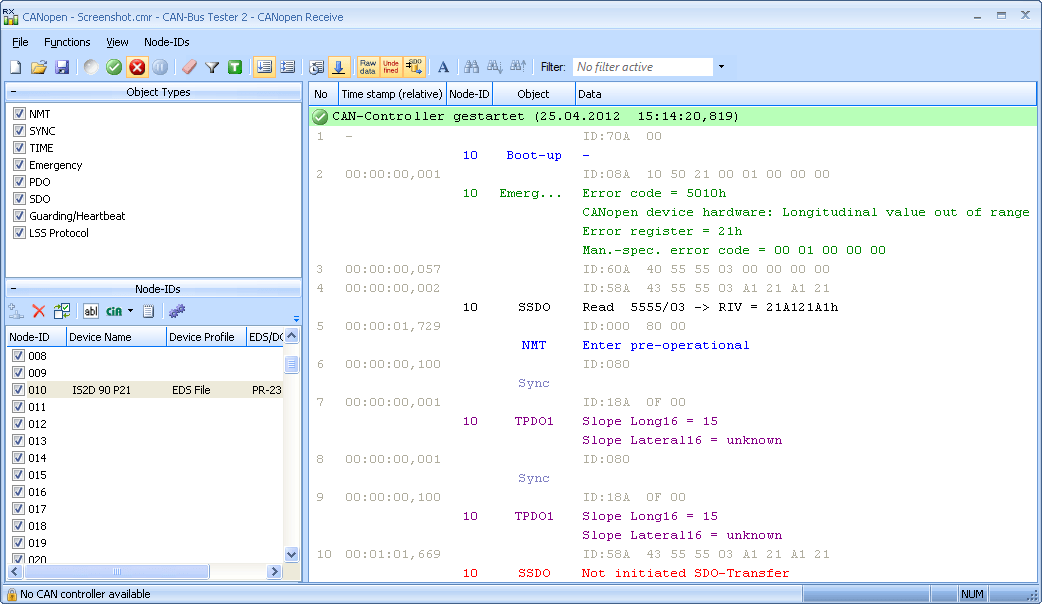Select the IS2D 90 P21 device row

[x=145, y=390]
